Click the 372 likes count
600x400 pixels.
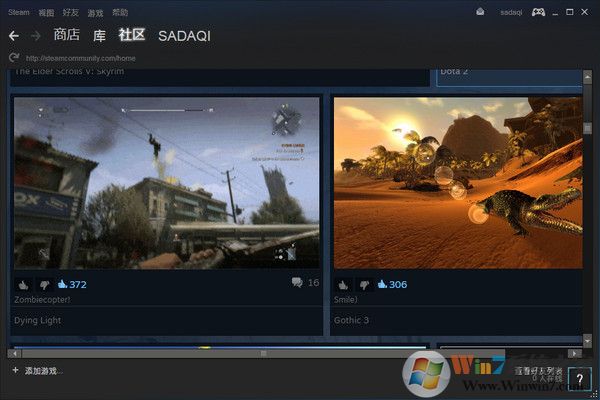coord(72,284)
